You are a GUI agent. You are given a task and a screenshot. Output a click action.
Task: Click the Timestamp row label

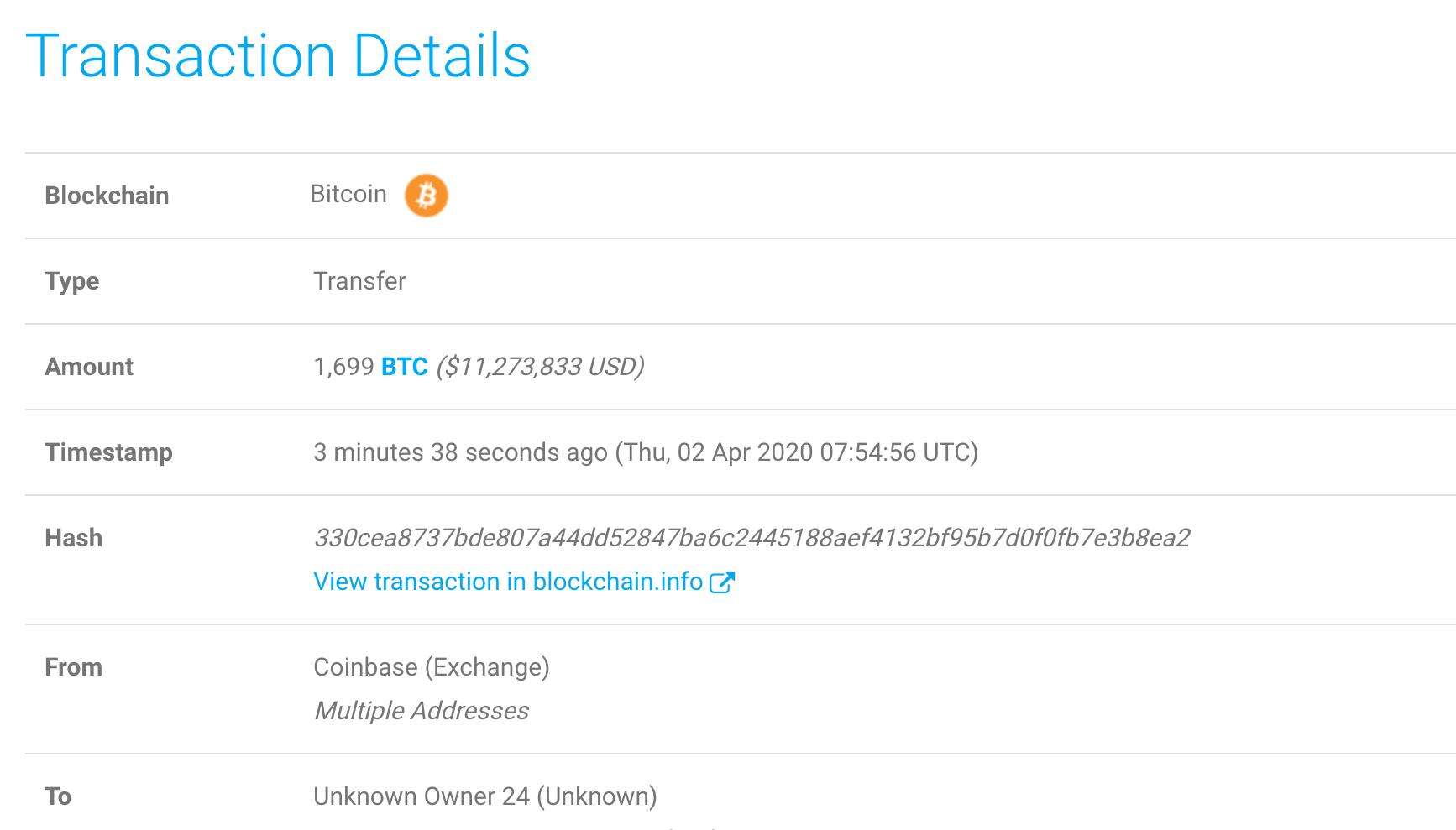108,452
